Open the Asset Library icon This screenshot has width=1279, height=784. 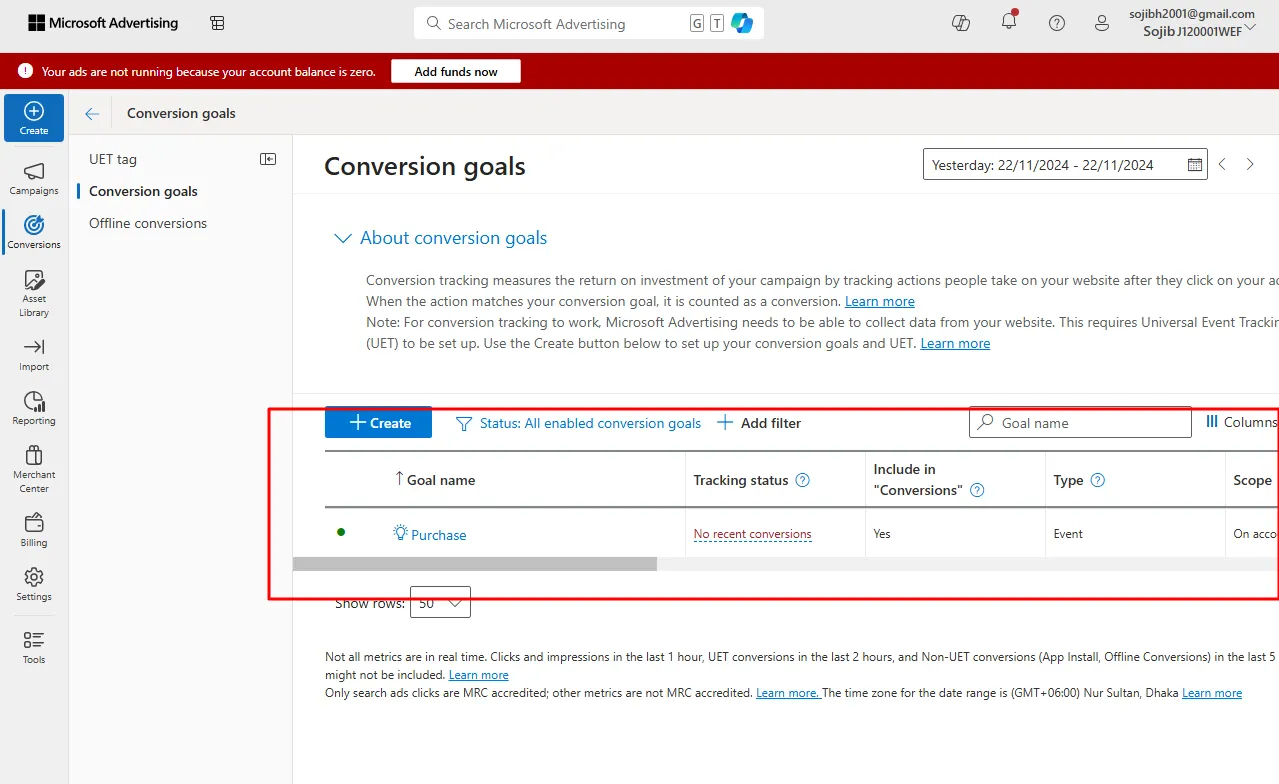[x=34, y=279]
